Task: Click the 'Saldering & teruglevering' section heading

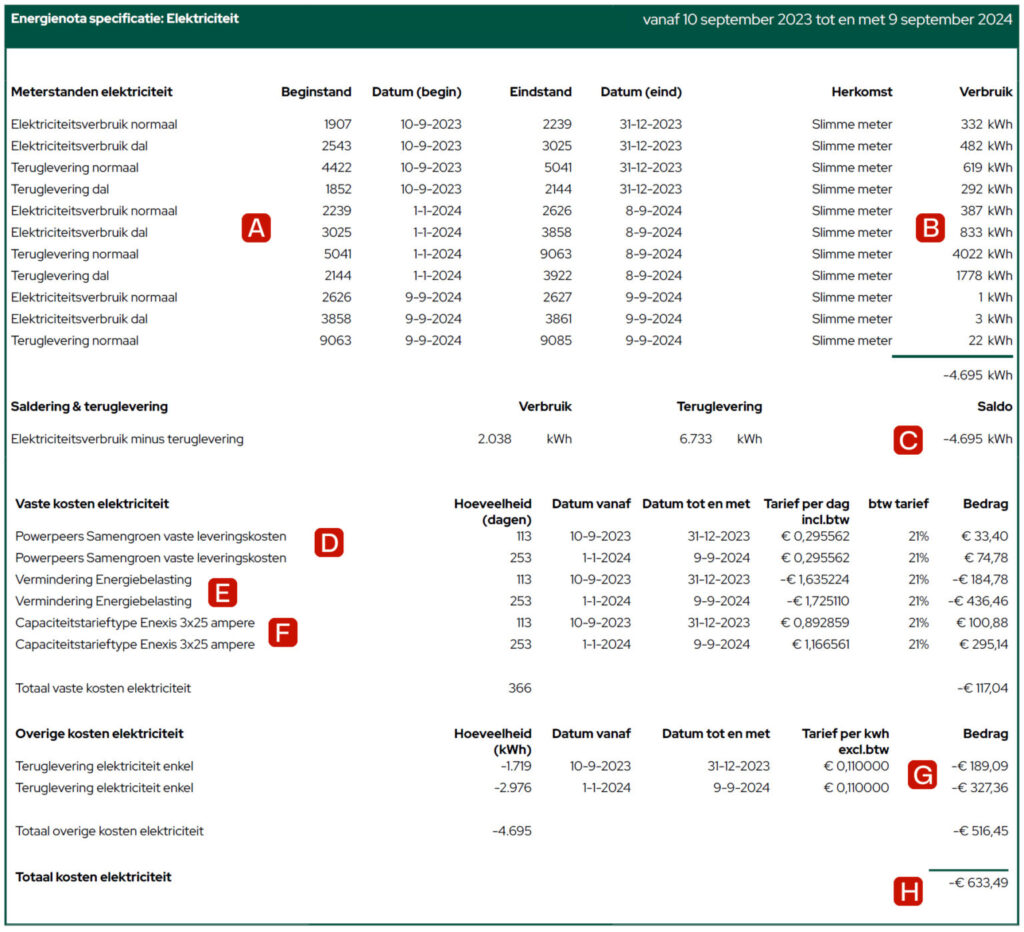Action: point(89,407)
